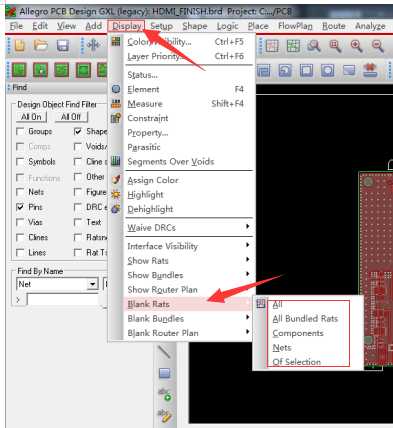Click the Blank Rats All submenu icon
393x428 pixels.
(261, 303)
